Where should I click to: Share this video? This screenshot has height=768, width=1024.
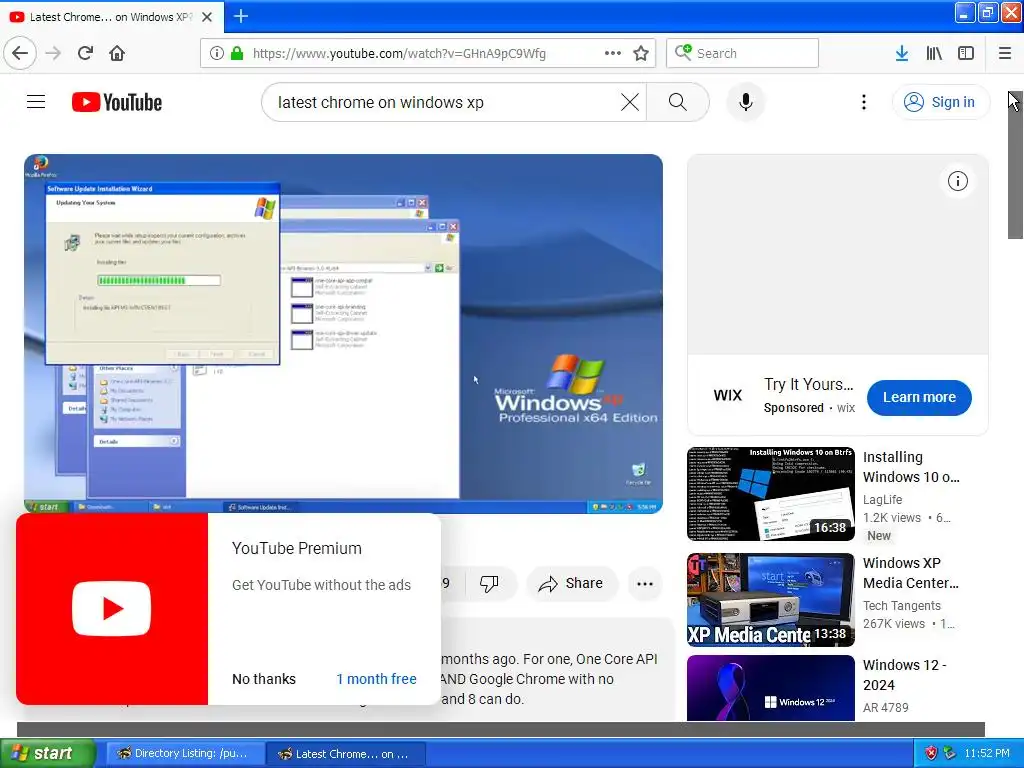pyautogui.click(x=571, y=583)
